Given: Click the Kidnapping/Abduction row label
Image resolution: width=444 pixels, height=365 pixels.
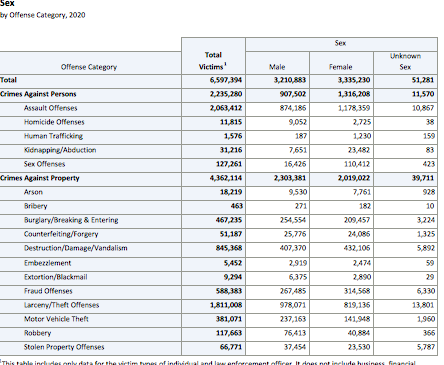Looking at the screenshot, I should point(60,150).
